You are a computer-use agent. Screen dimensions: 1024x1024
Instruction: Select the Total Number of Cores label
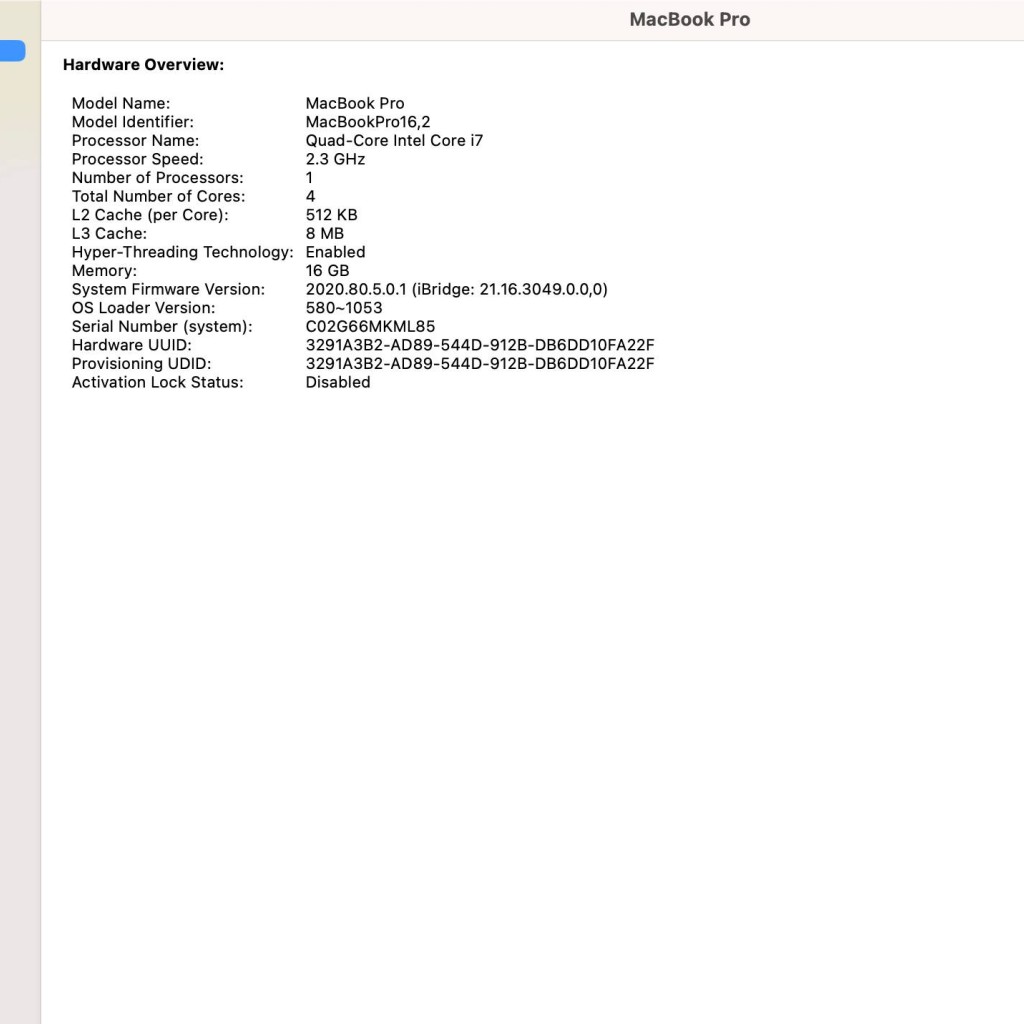click(158, 197)
